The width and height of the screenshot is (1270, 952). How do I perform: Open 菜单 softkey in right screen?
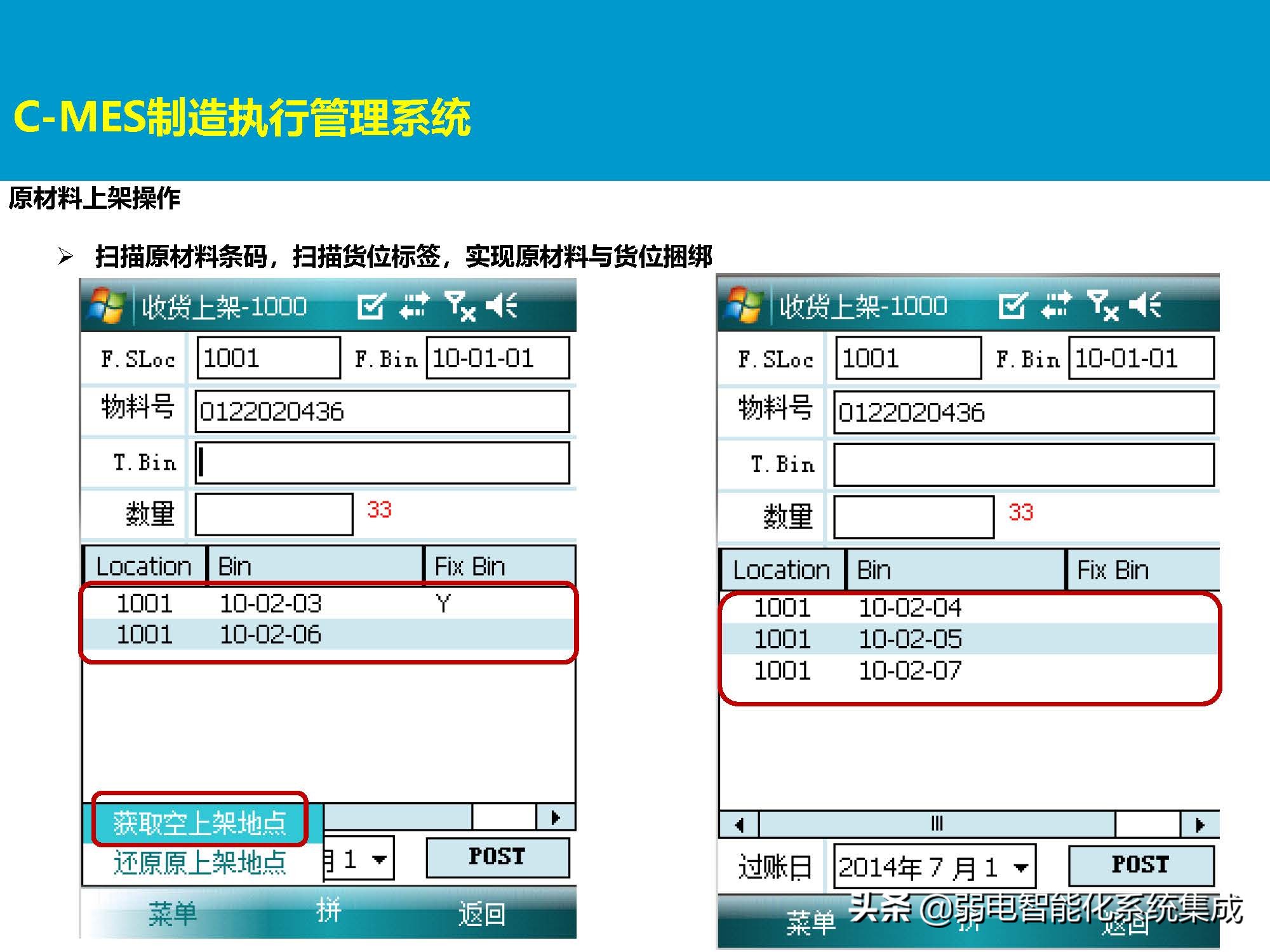pyautogui.click(x=811, y=922)
